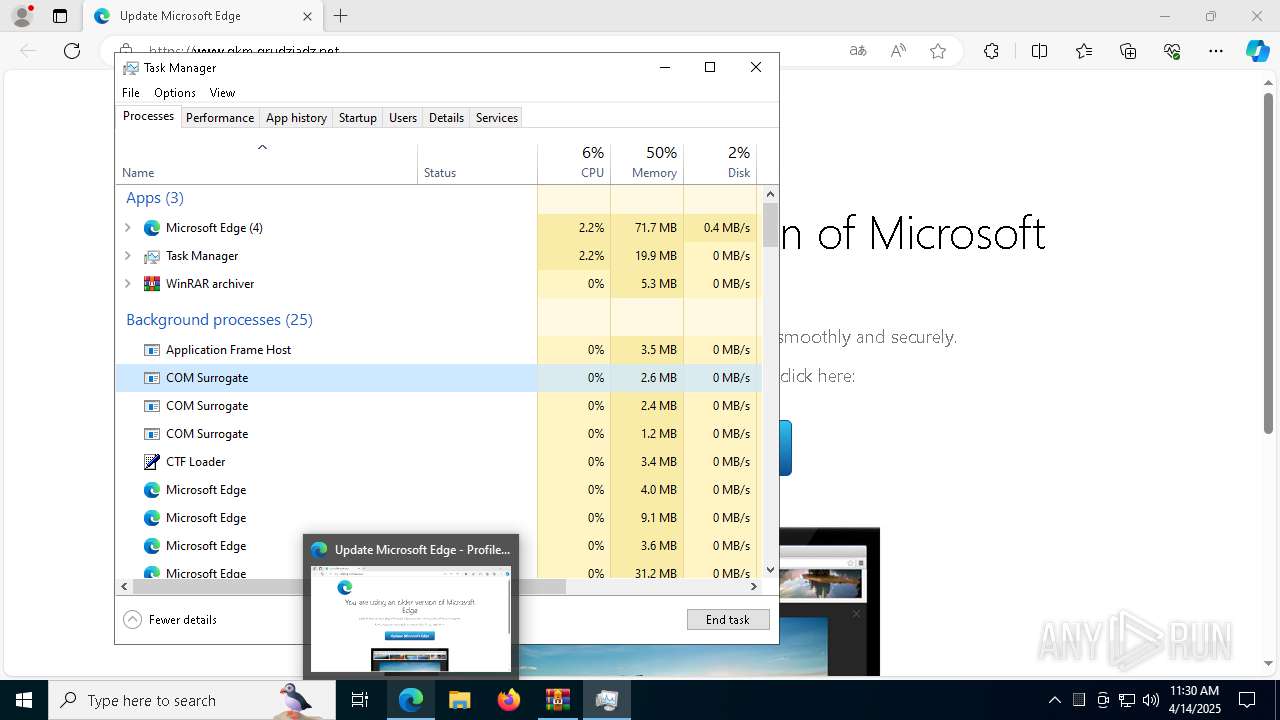
Task: Open Edge profile icon in title bar
Action: point(22,16)
